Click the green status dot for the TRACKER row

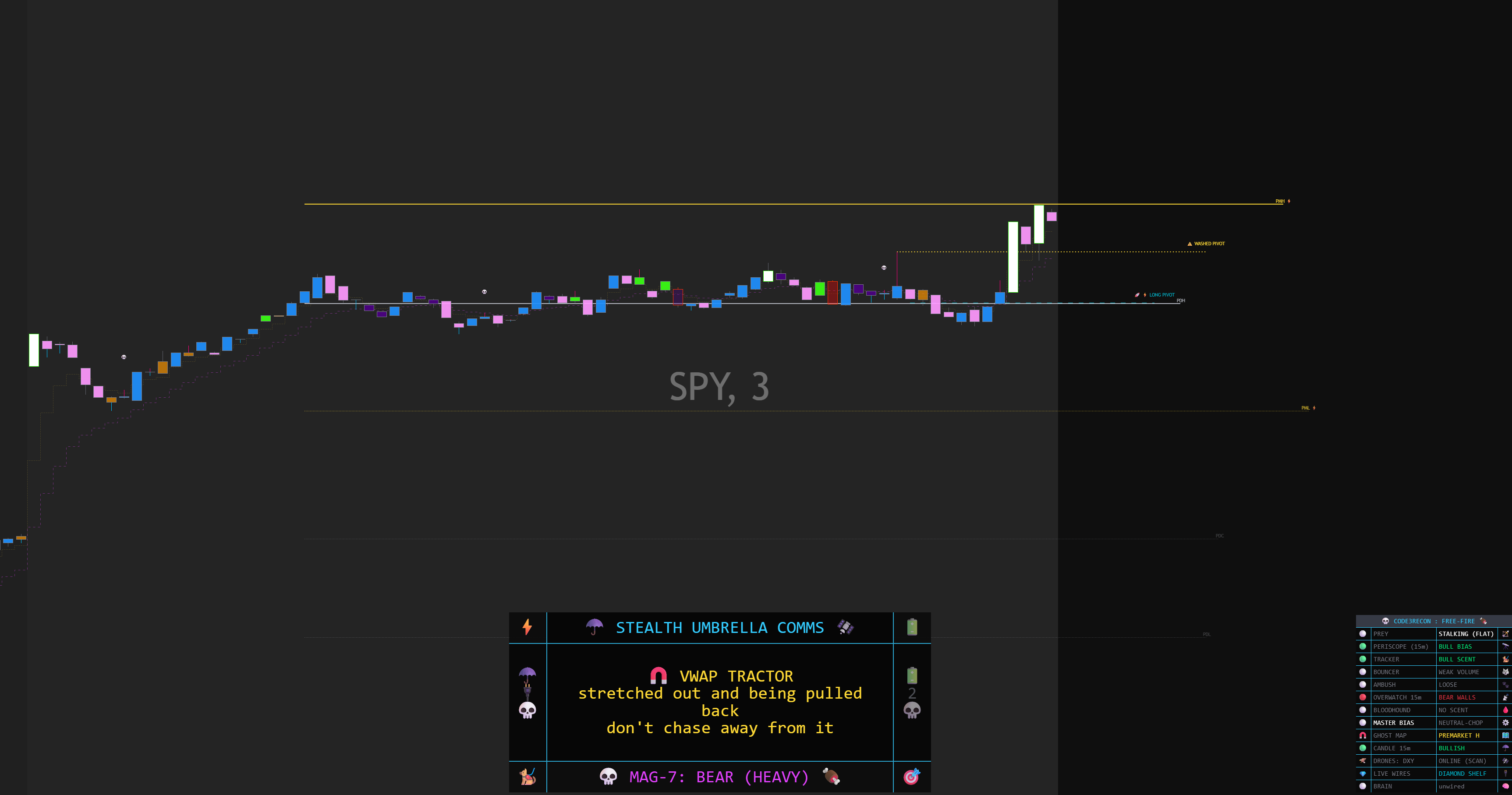pos(1363,659)
